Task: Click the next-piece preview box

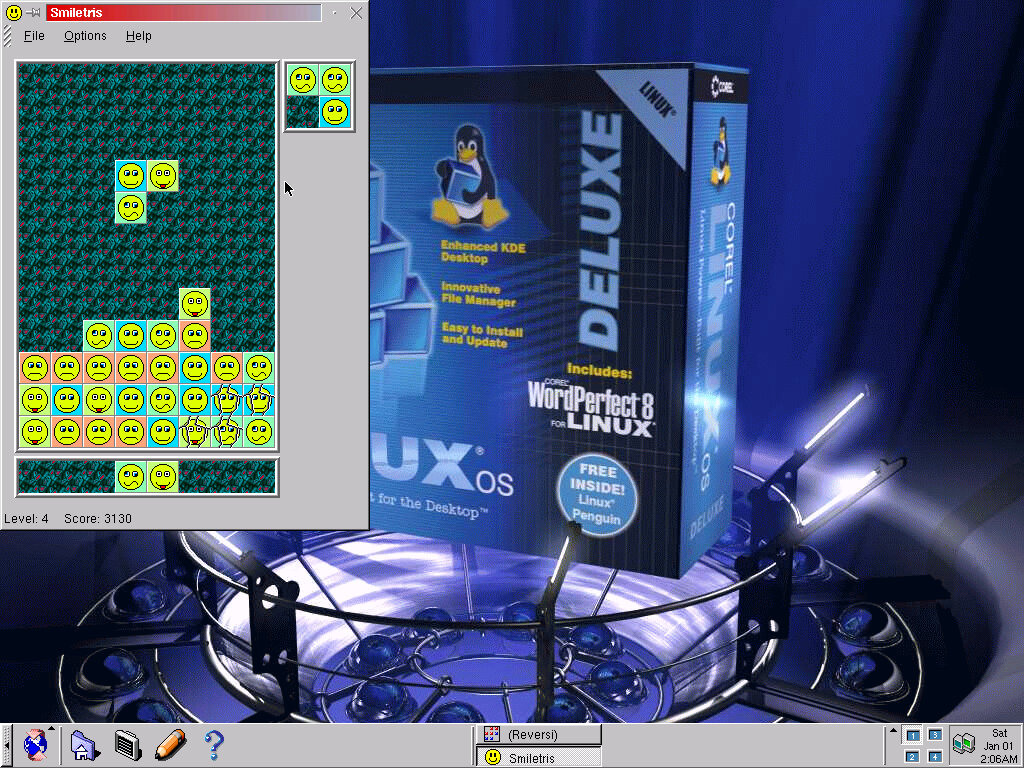Action: [319, 96]
